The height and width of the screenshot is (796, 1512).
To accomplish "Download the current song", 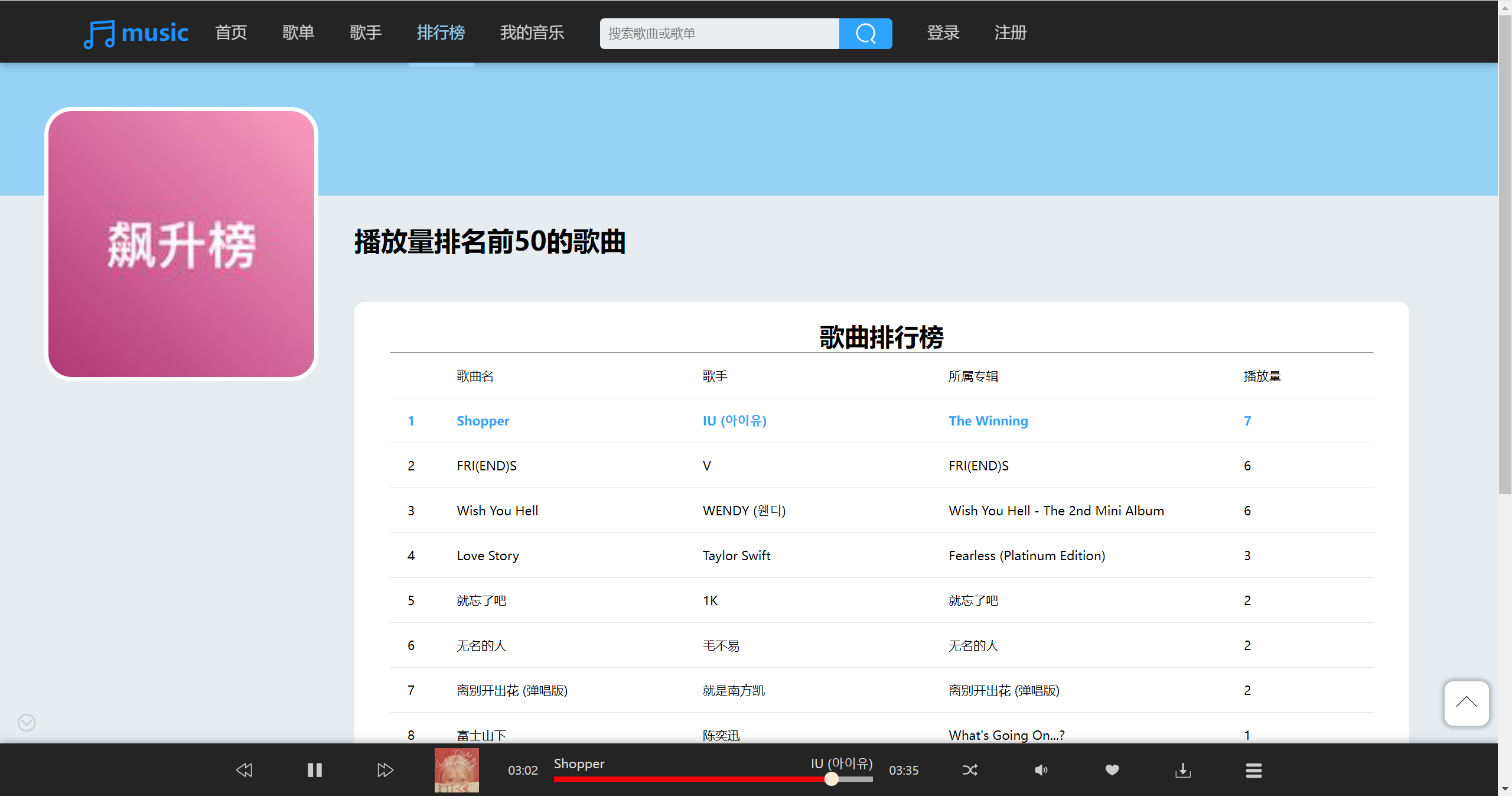I will coord(1183,770).
